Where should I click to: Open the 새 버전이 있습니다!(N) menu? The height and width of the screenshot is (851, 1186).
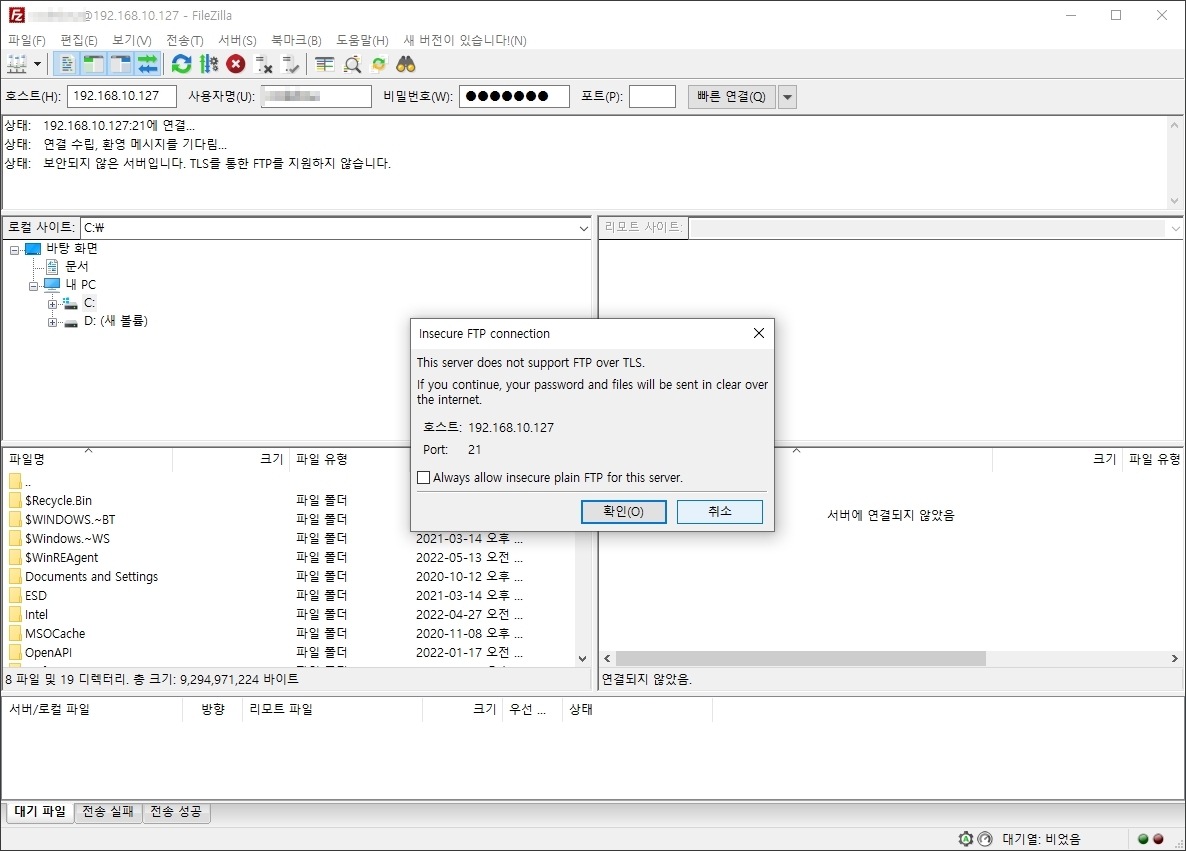[464, 40]
